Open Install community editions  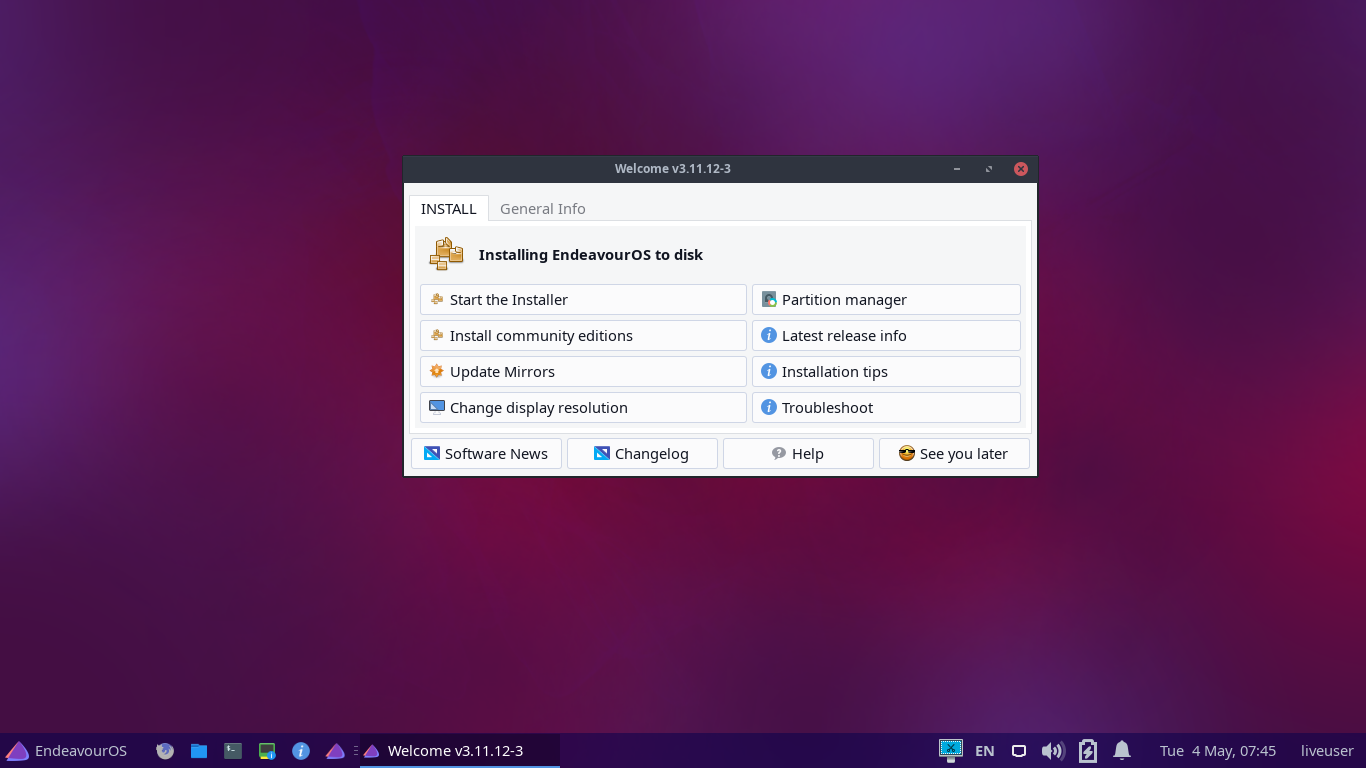(x=583, y=335)
